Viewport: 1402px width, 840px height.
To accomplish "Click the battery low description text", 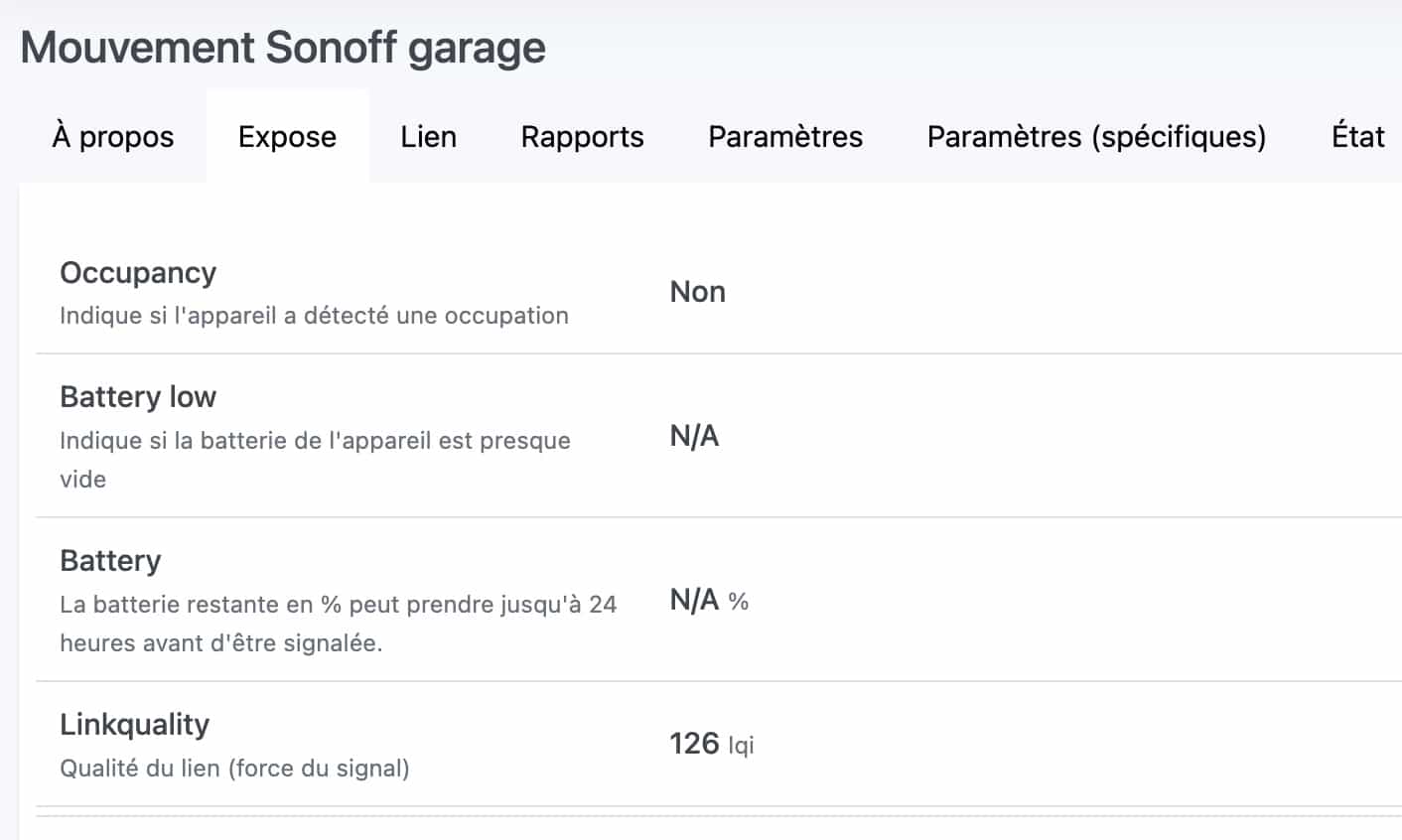I will pos(315,460).
